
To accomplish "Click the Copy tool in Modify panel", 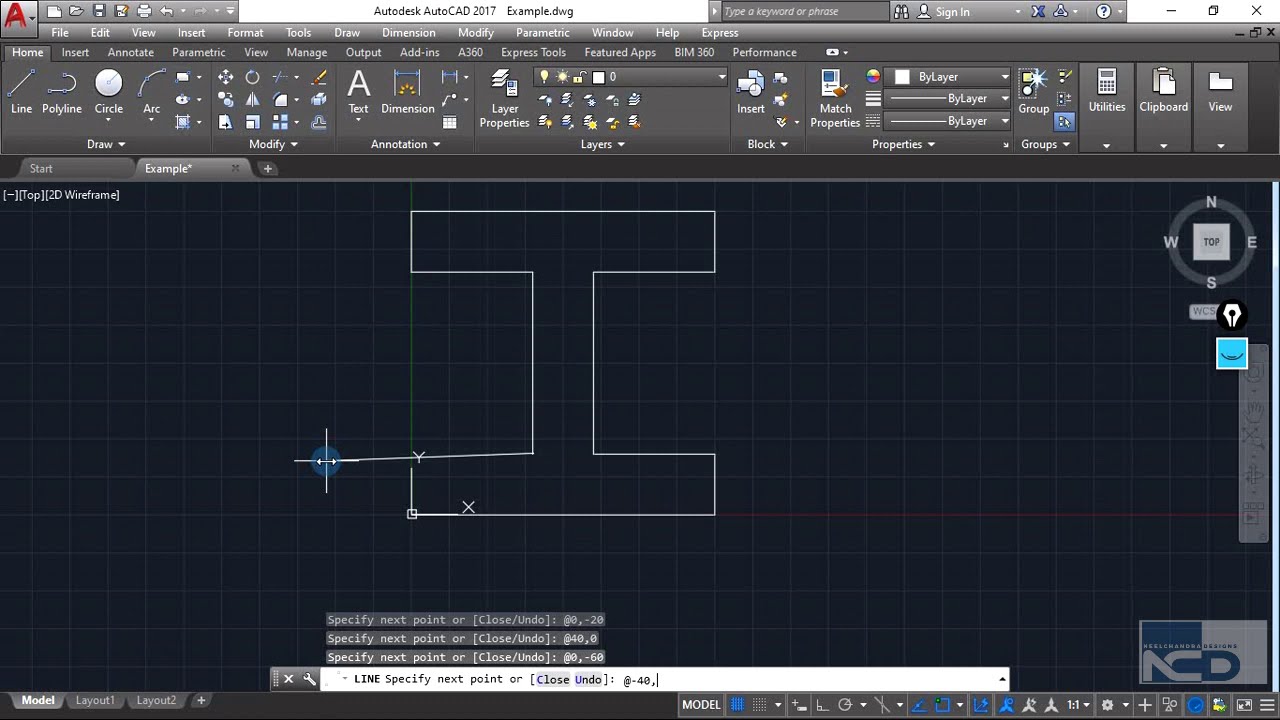I will click(x=226, y=99).
